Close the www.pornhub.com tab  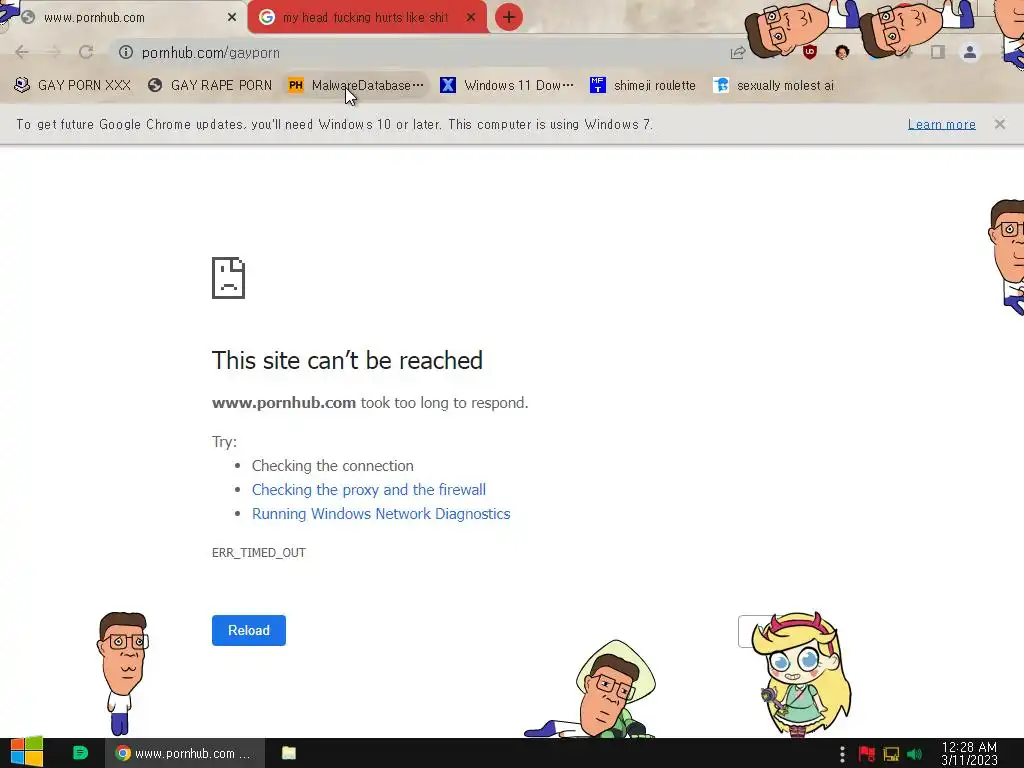click(232, 18)
